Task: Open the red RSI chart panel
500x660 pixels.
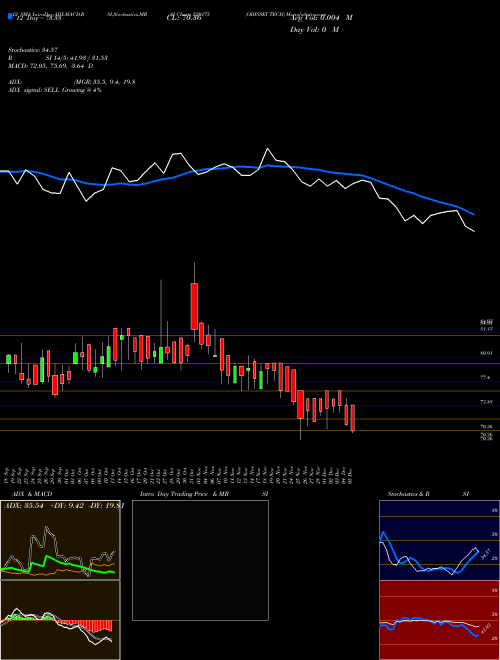Action: tap(439, 620)
